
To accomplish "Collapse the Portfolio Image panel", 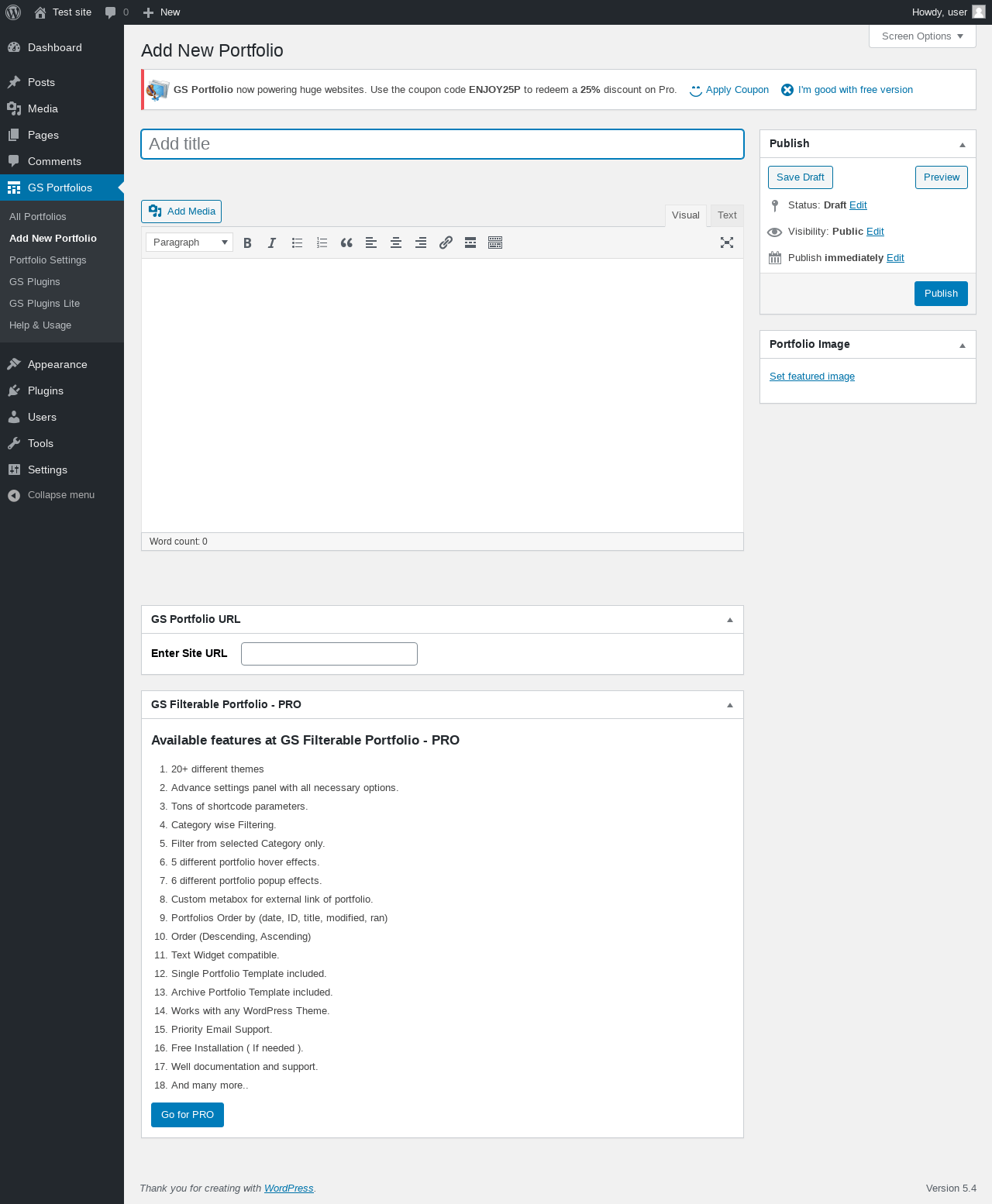I will (x=963, y=345).
